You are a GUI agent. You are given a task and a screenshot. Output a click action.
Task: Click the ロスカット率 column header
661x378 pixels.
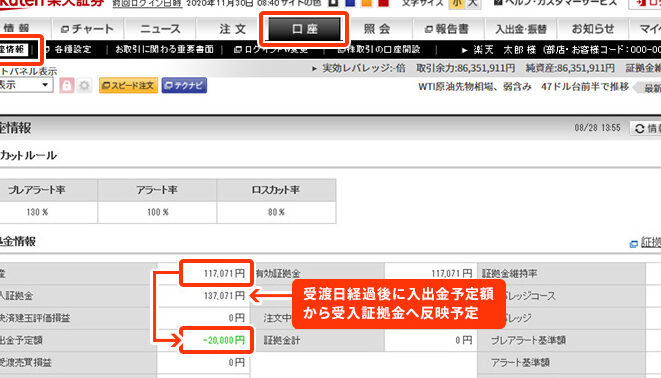click(x=276, y=190)
